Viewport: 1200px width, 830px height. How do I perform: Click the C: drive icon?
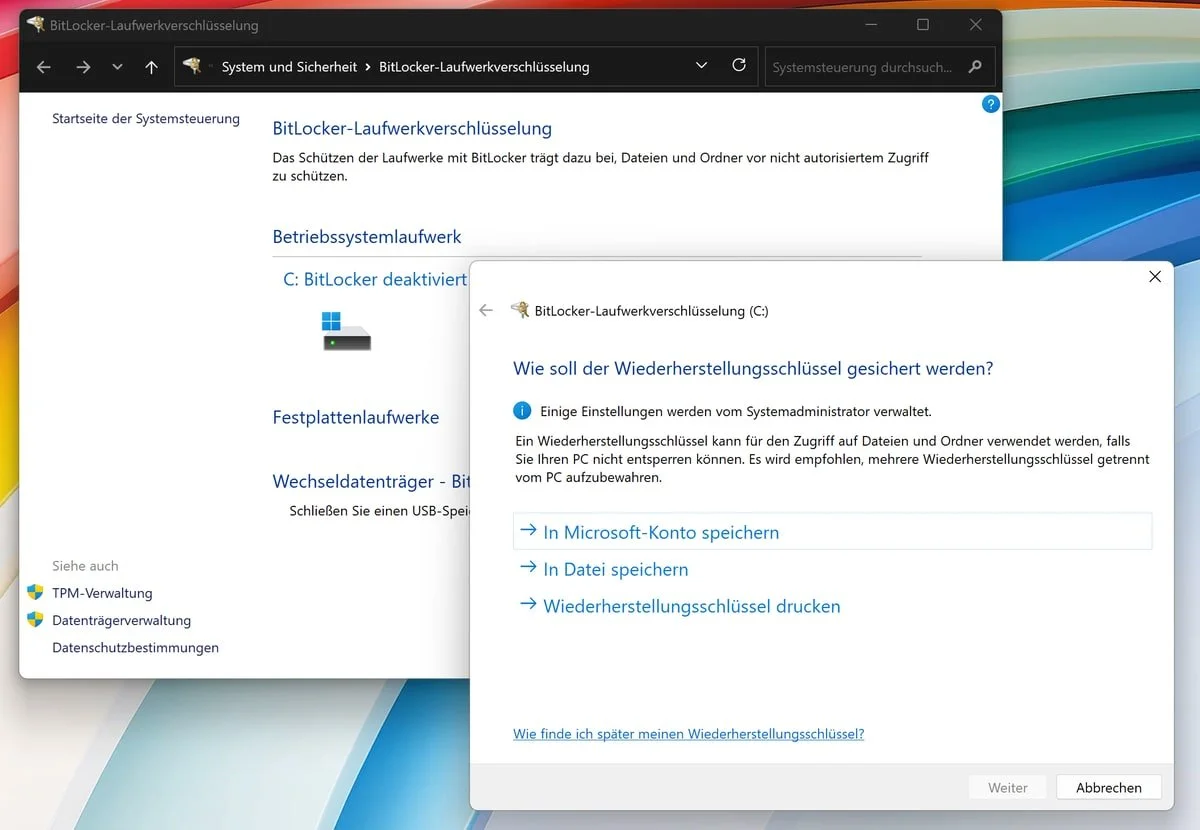click(x=344, y=330)
